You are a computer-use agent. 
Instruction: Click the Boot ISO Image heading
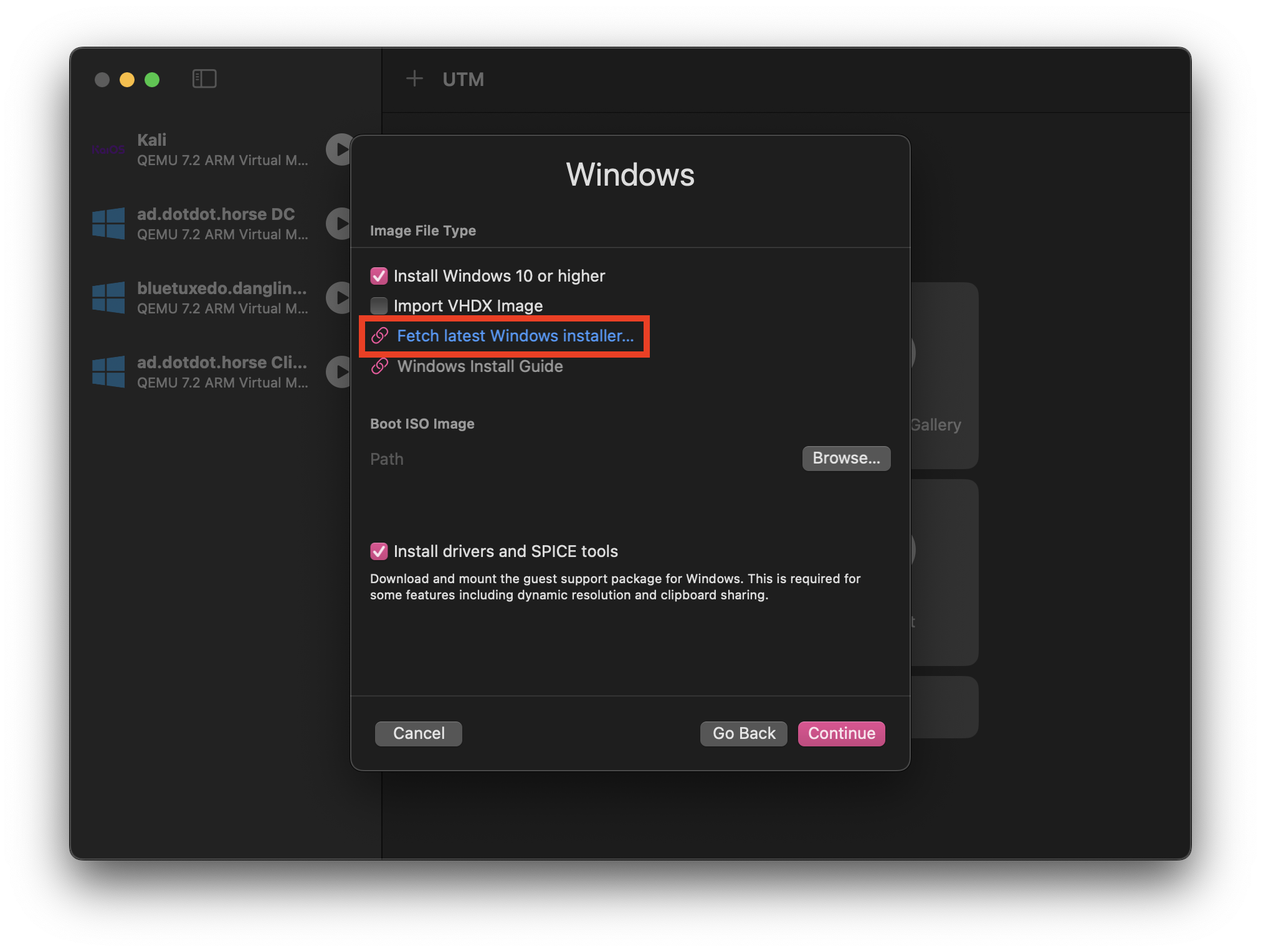(x=422, y=424)
